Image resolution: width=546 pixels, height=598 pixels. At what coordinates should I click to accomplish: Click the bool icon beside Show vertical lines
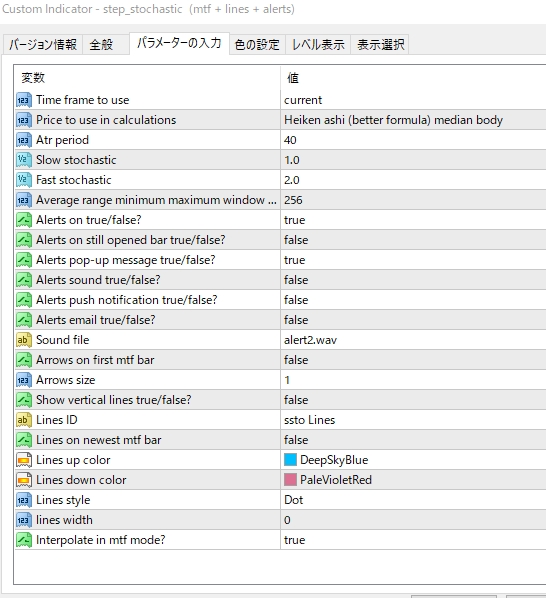(24, 400)
